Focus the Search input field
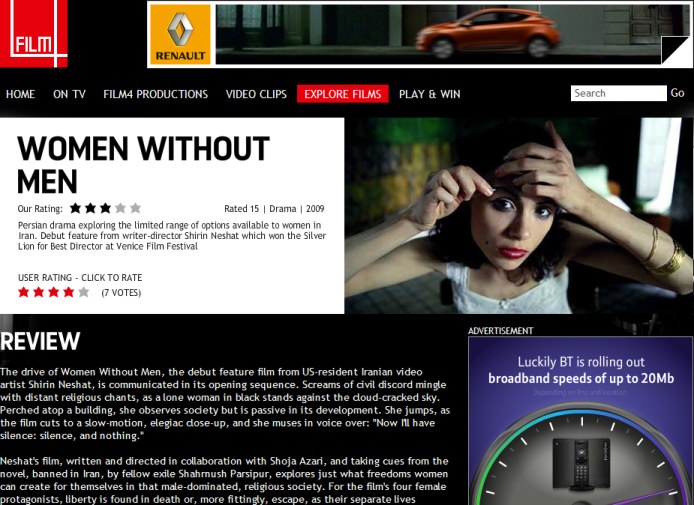Screen dimensions: 694x505 618,93
